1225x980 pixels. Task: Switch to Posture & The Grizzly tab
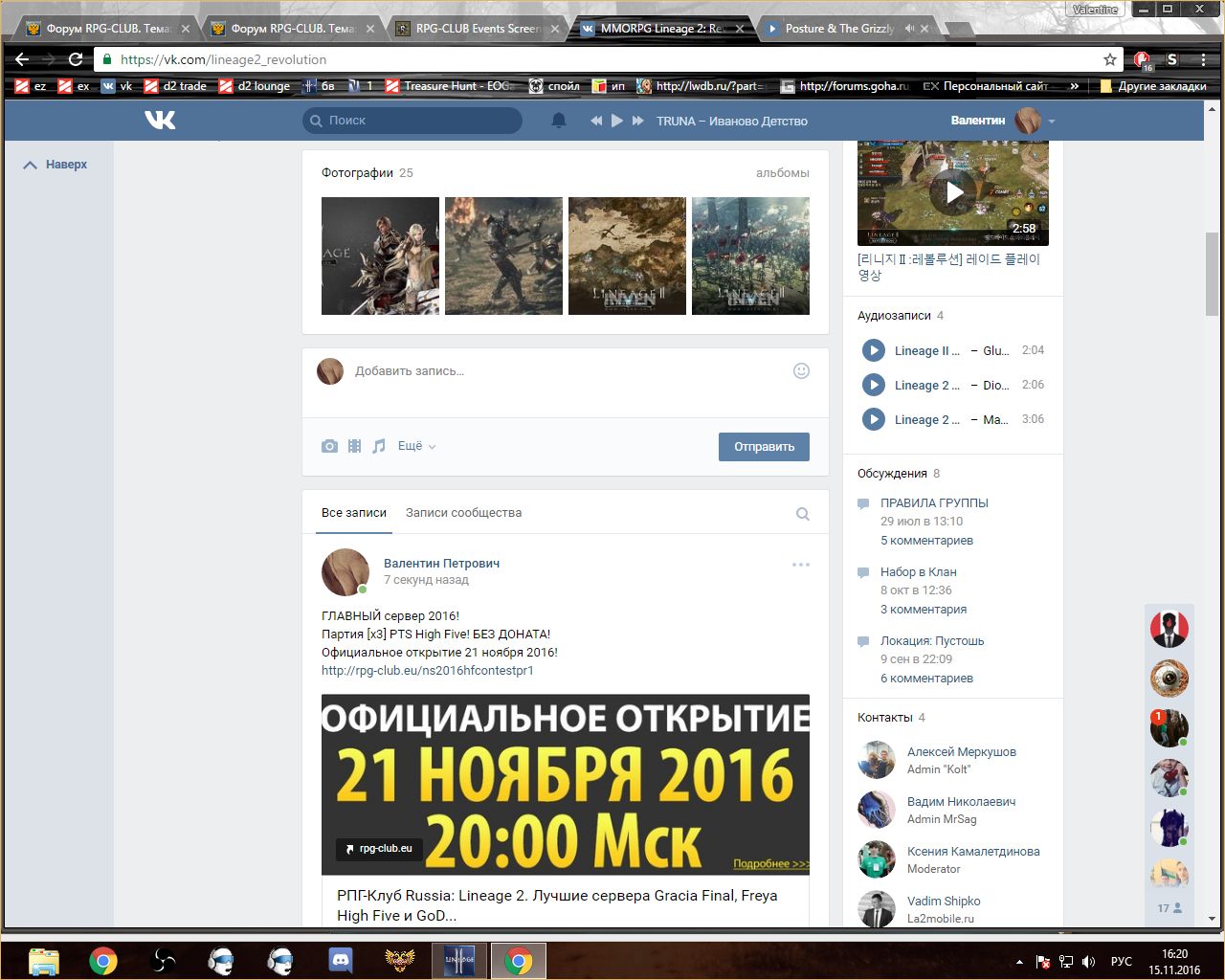(x=838, y=29)
